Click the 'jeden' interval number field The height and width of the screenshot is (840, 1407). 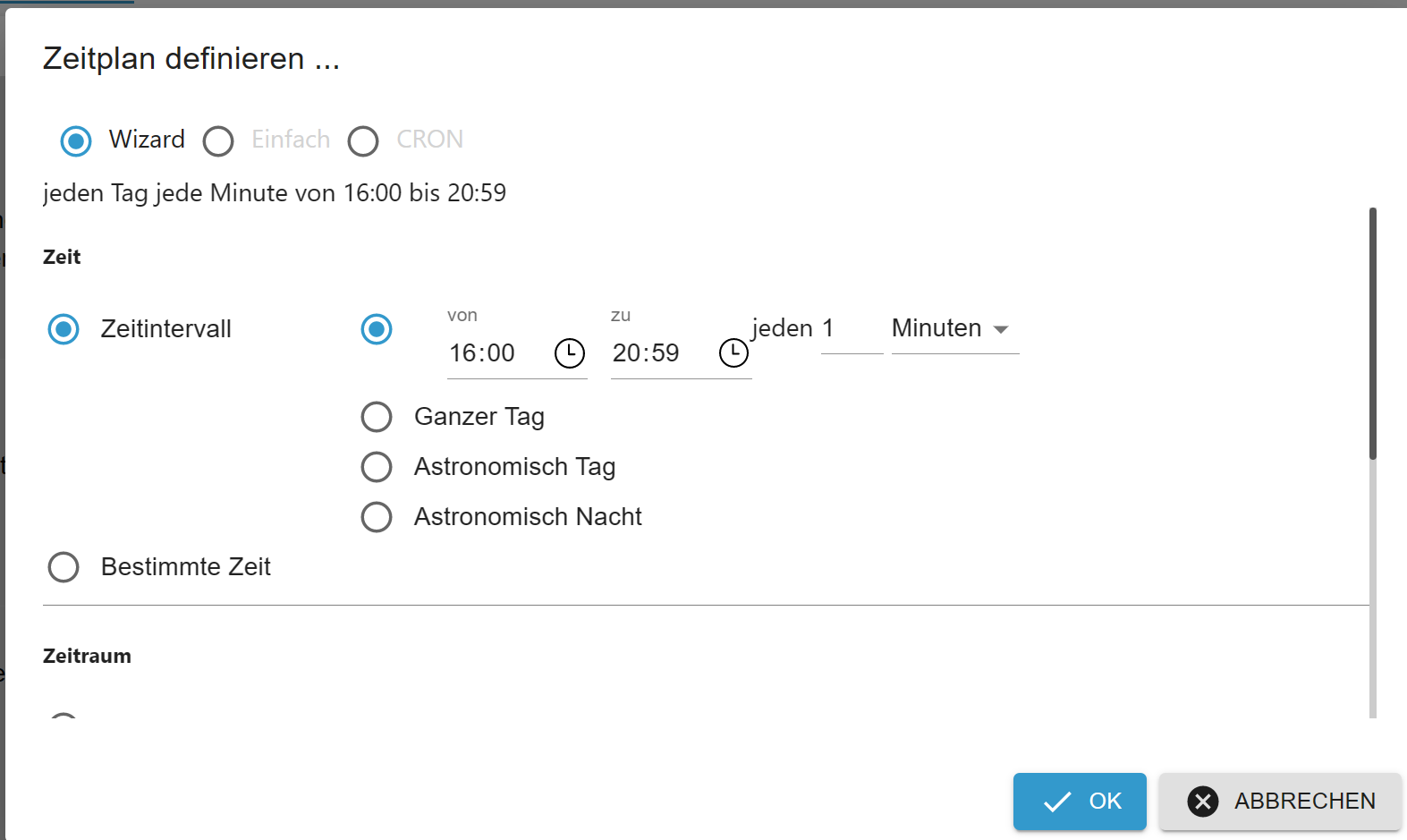click(851, 329)
